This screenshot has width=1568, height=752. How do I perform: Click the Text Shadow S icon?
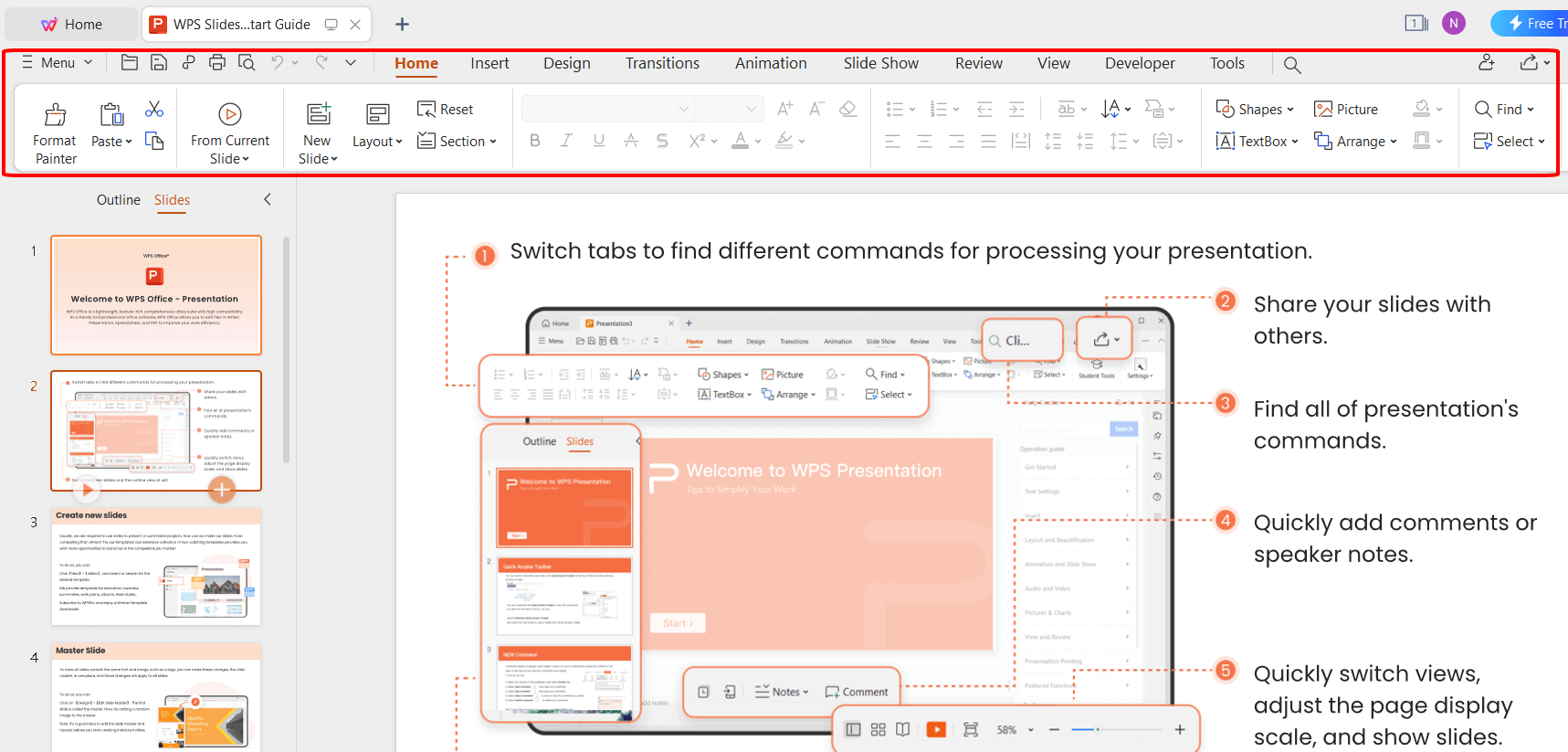pyautogui.click(x=662, y=141)
